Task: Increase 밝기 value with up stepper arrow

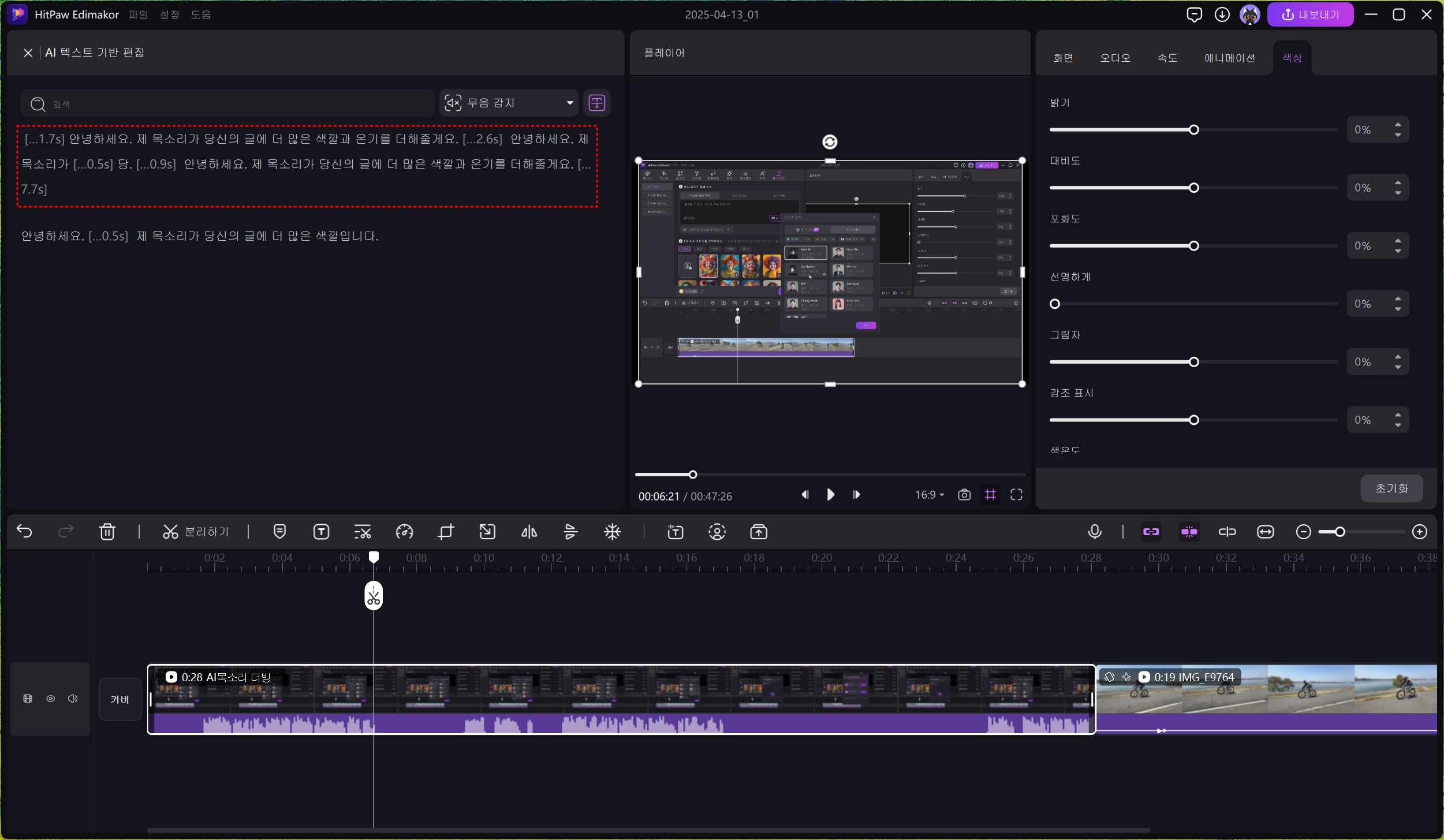Action: coord(1398,125)
